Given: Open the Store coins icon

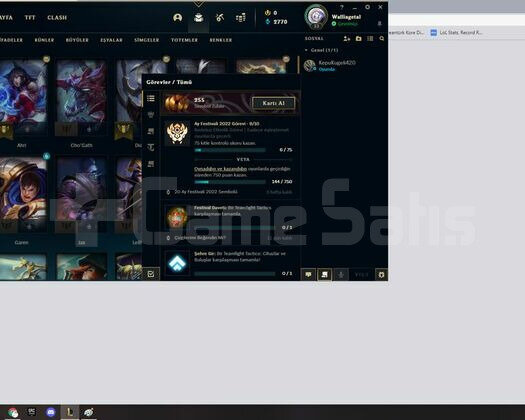Looking at the screenshot, I should (240, 17).
